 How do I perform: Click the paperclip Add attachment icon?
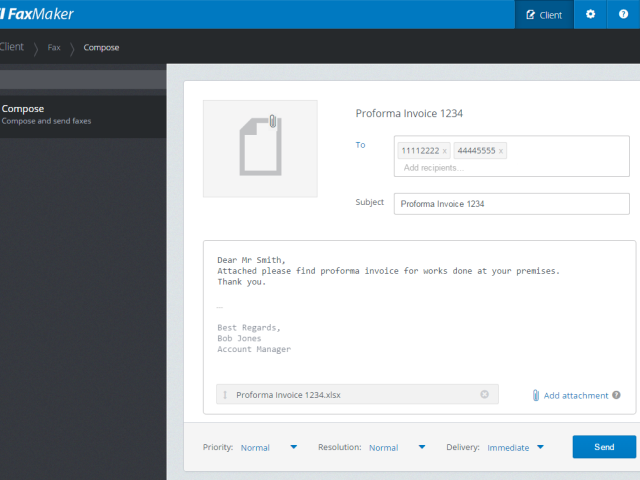point(536,395)
